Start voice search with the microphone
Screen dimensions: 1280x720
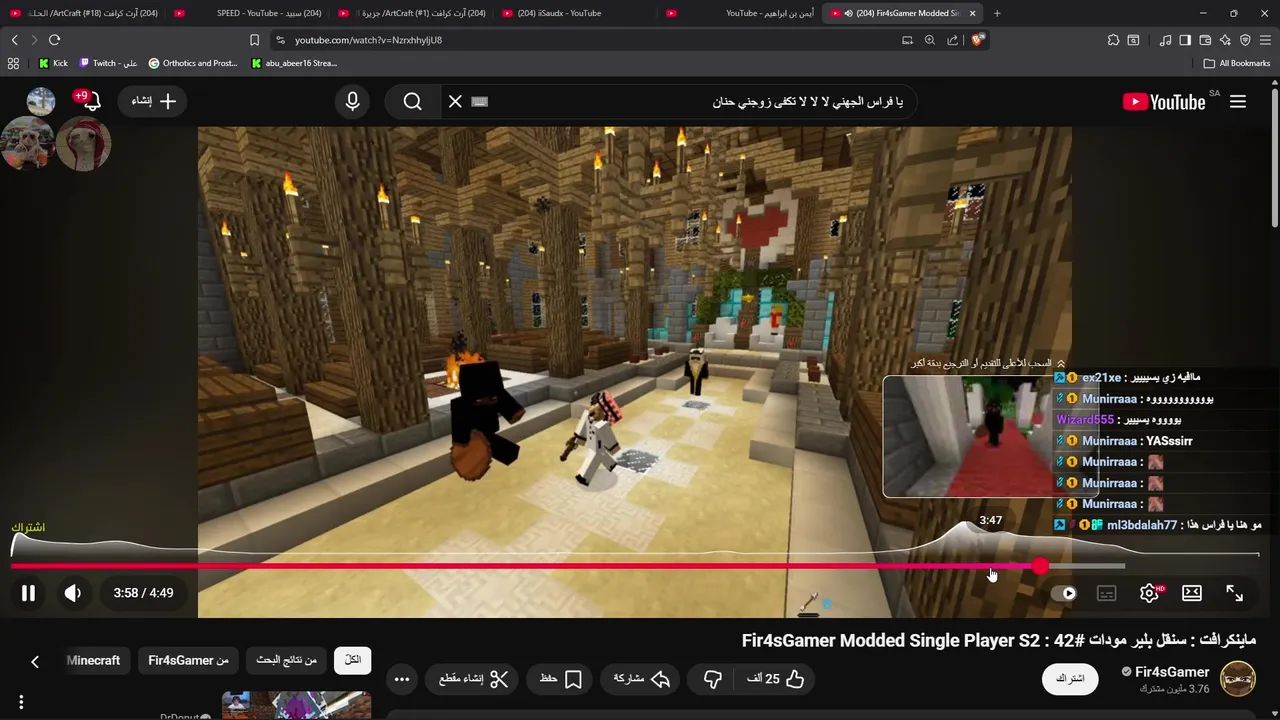click(352, 101)
